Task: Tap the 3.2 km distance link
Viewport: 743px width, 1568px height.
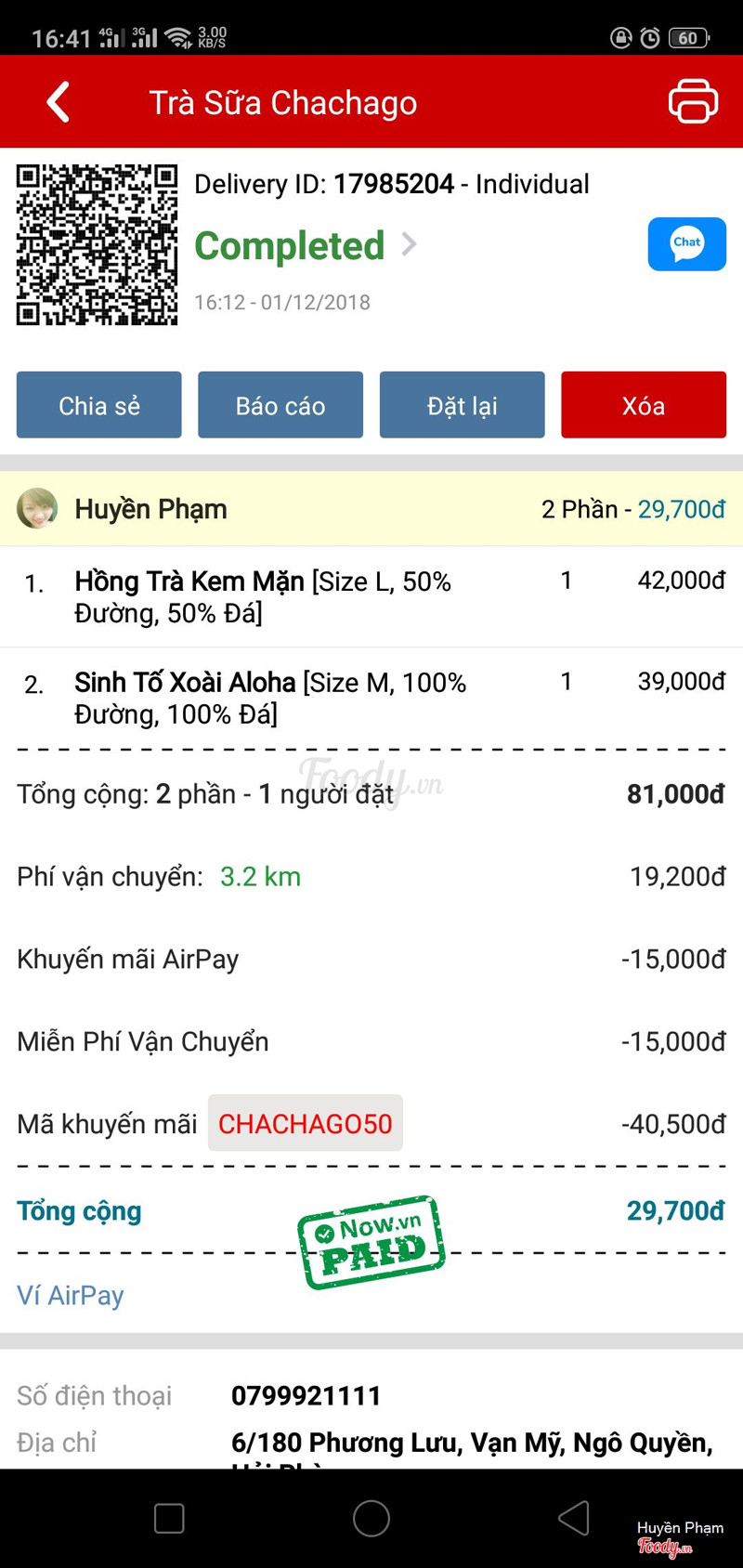Action: coord(260,877)
